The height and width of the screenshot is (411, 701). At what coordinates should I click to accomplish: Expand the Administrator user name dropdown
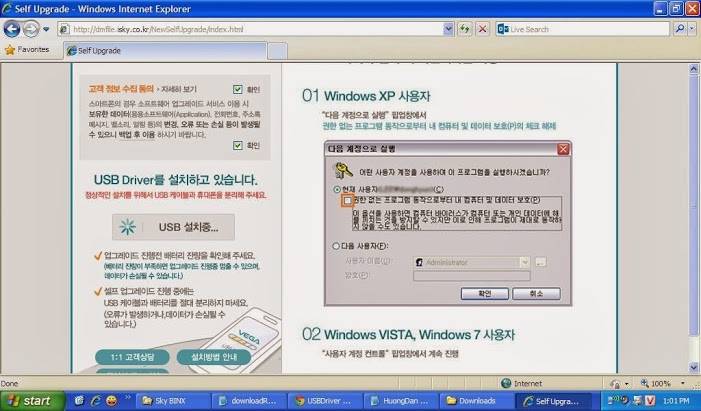click(525, 262)
